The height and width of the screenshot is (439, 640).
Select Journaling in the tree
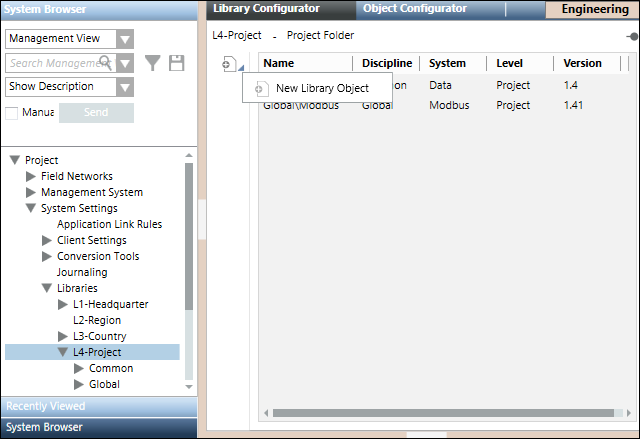pyautogui.click(x=82, y=272)
